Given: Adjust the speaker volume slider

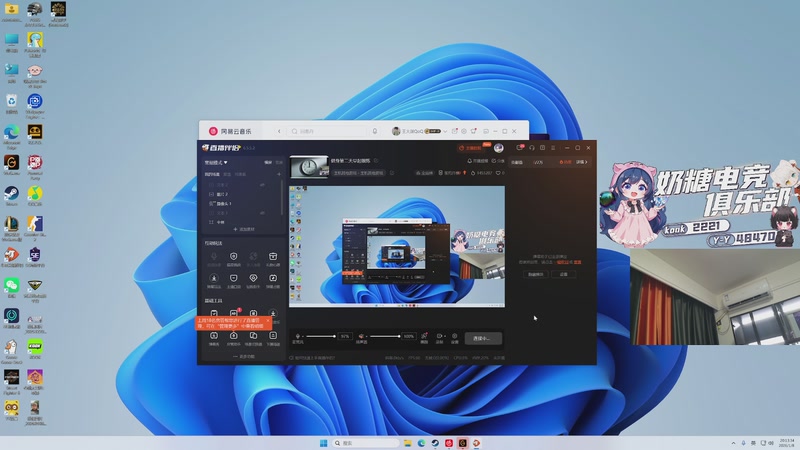Looking at the screenshot, I should (384, 336).
